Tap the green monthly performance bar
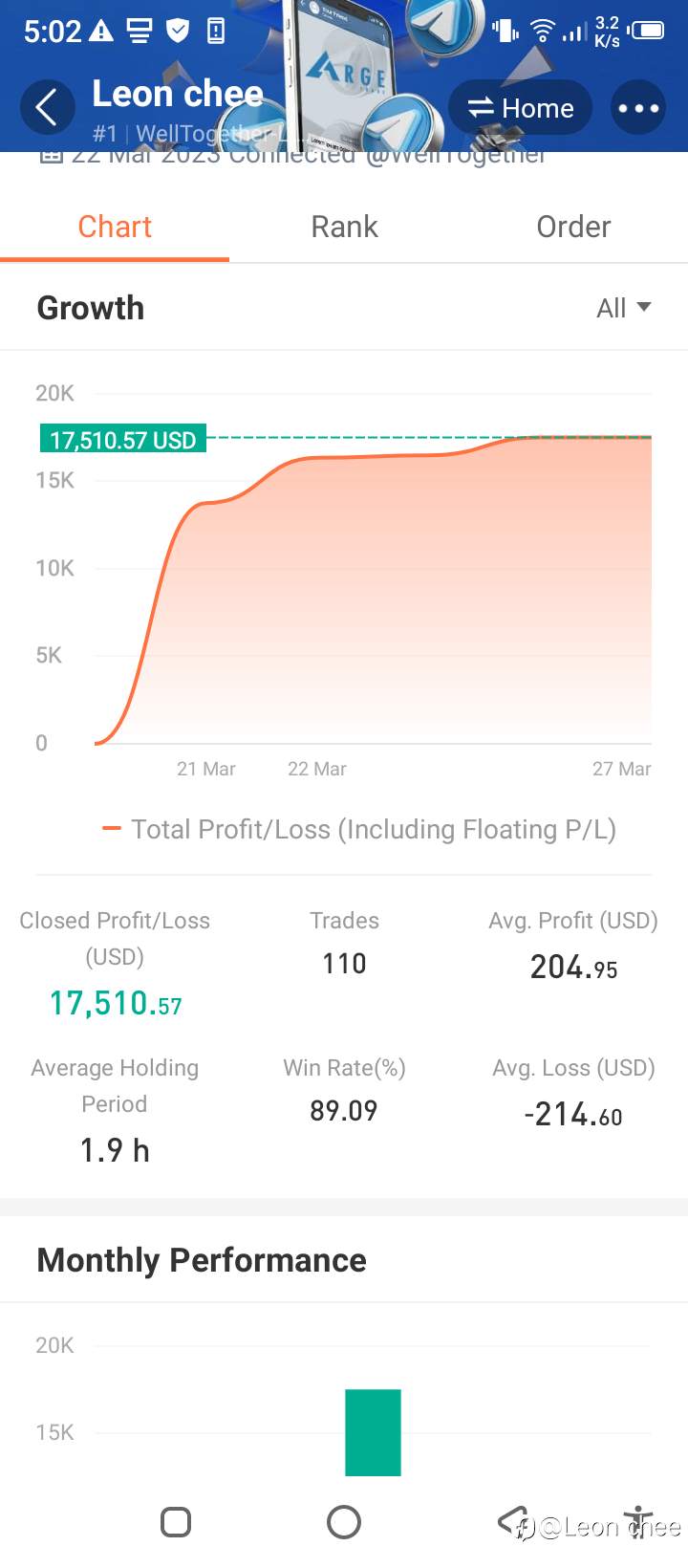Image resolution: width=688 pixels, height=1568 pixels. 373,1432
